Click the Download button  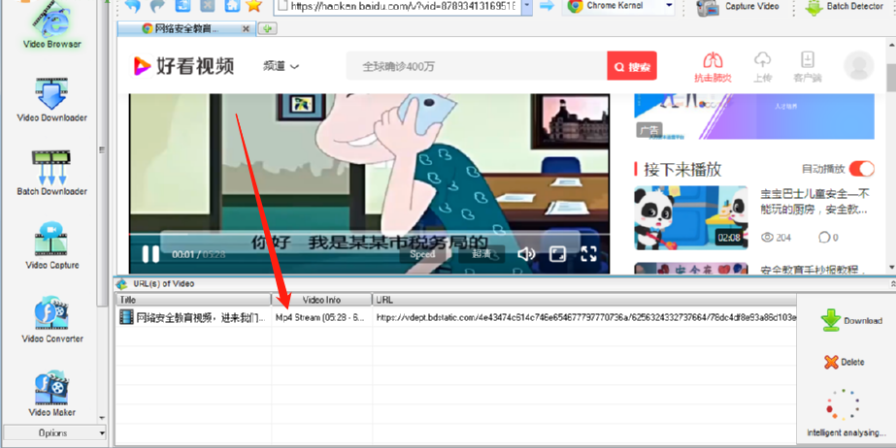[851, 321]
